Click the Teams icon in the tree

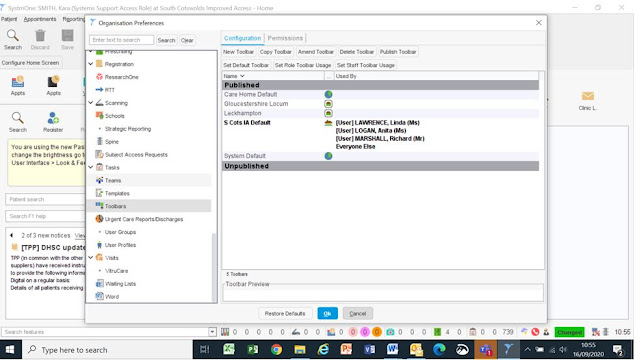point(99,180)
